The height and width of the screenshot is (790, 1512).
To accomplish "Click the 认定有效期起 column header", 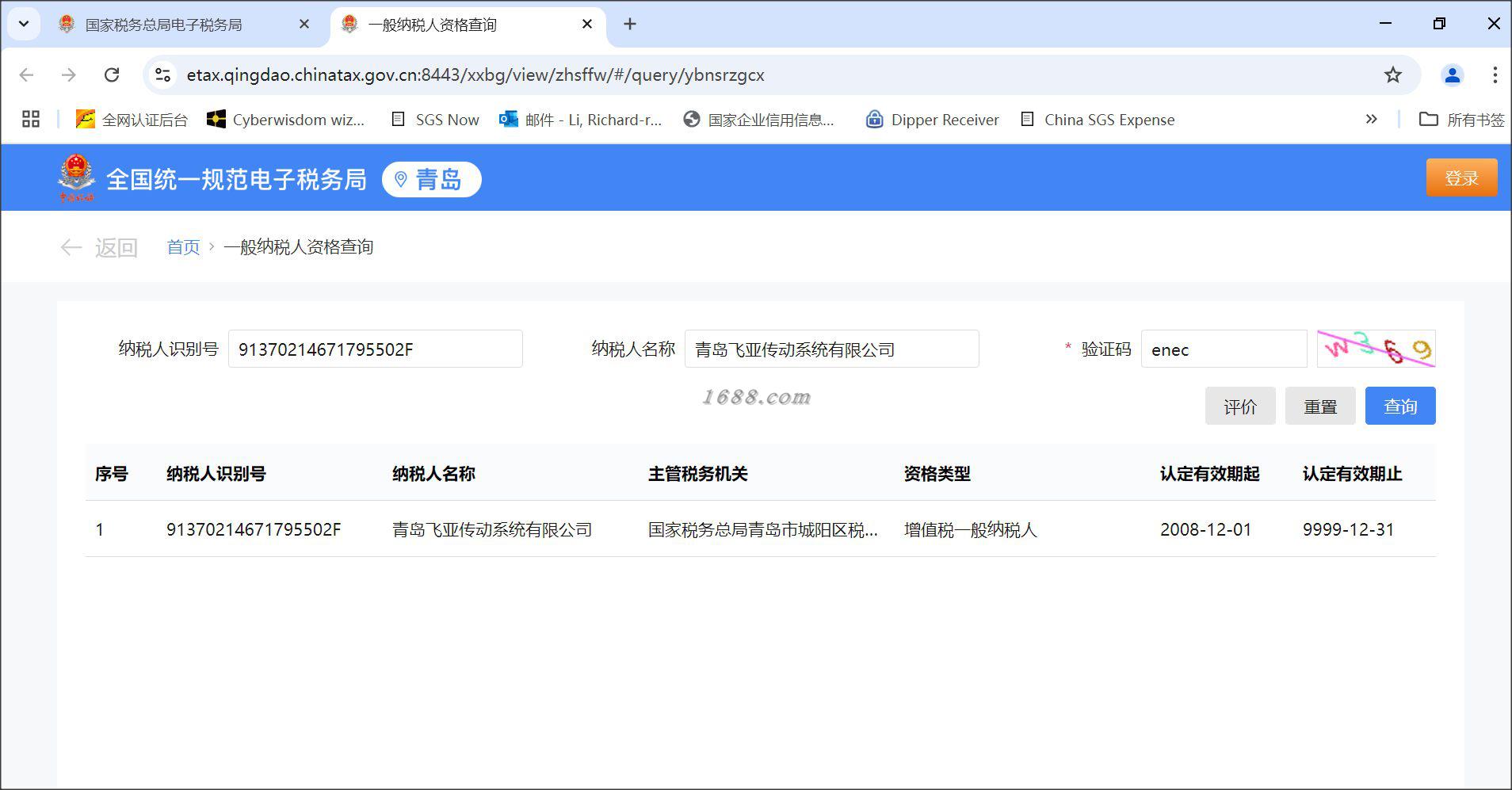I will (x=1209, y=474).
